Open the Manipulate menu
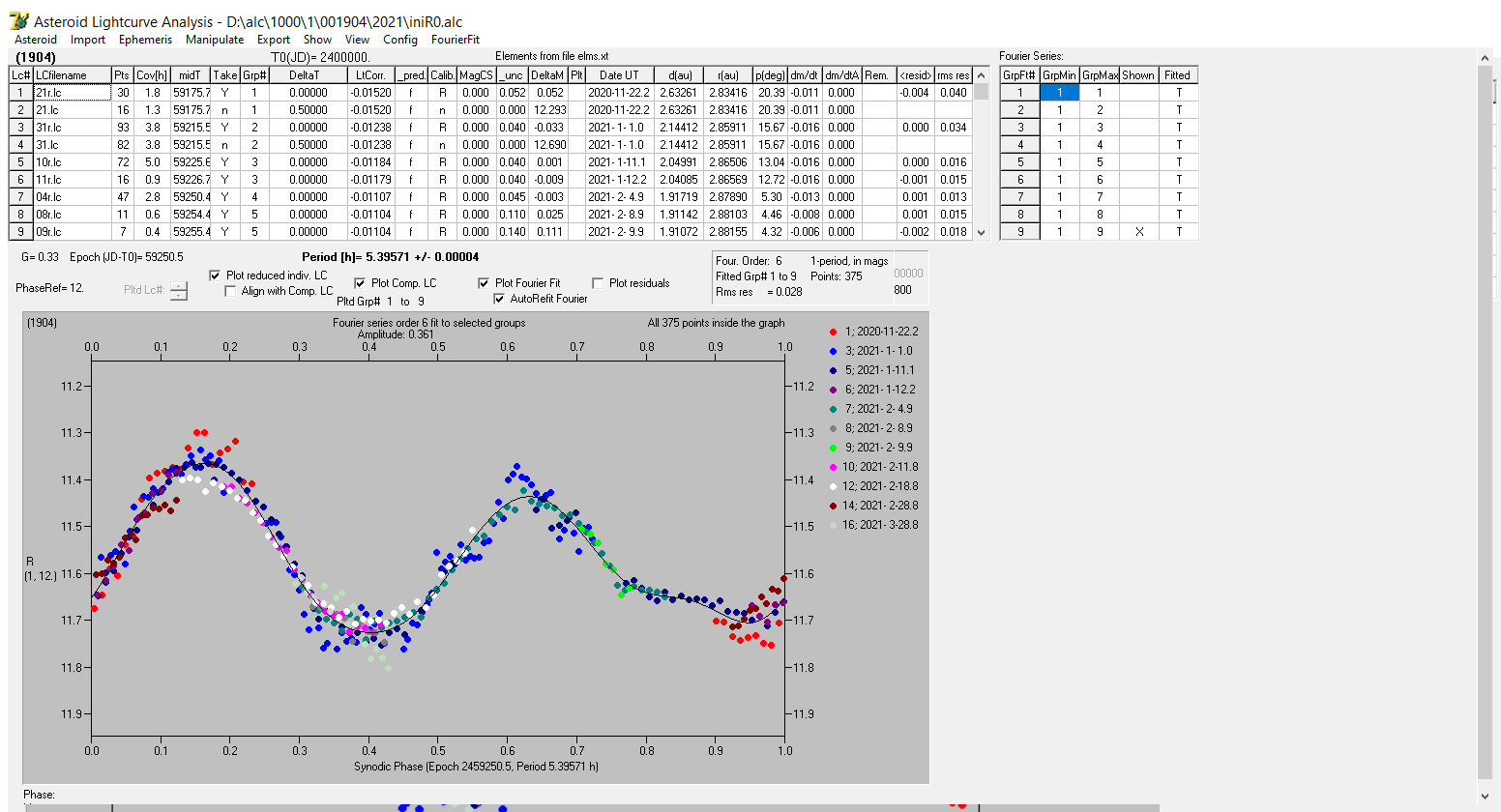 [215, 40]
